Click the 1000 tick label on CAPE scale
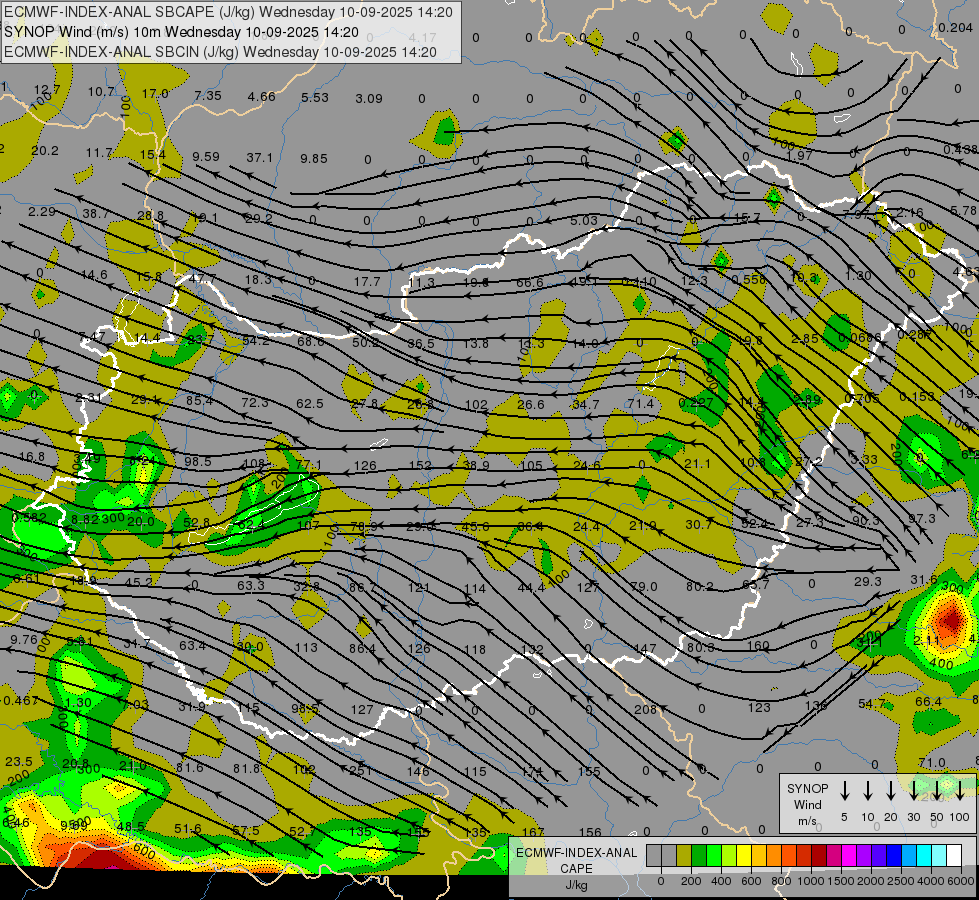Viewport: 979px width, 900px height. (810, 881)
